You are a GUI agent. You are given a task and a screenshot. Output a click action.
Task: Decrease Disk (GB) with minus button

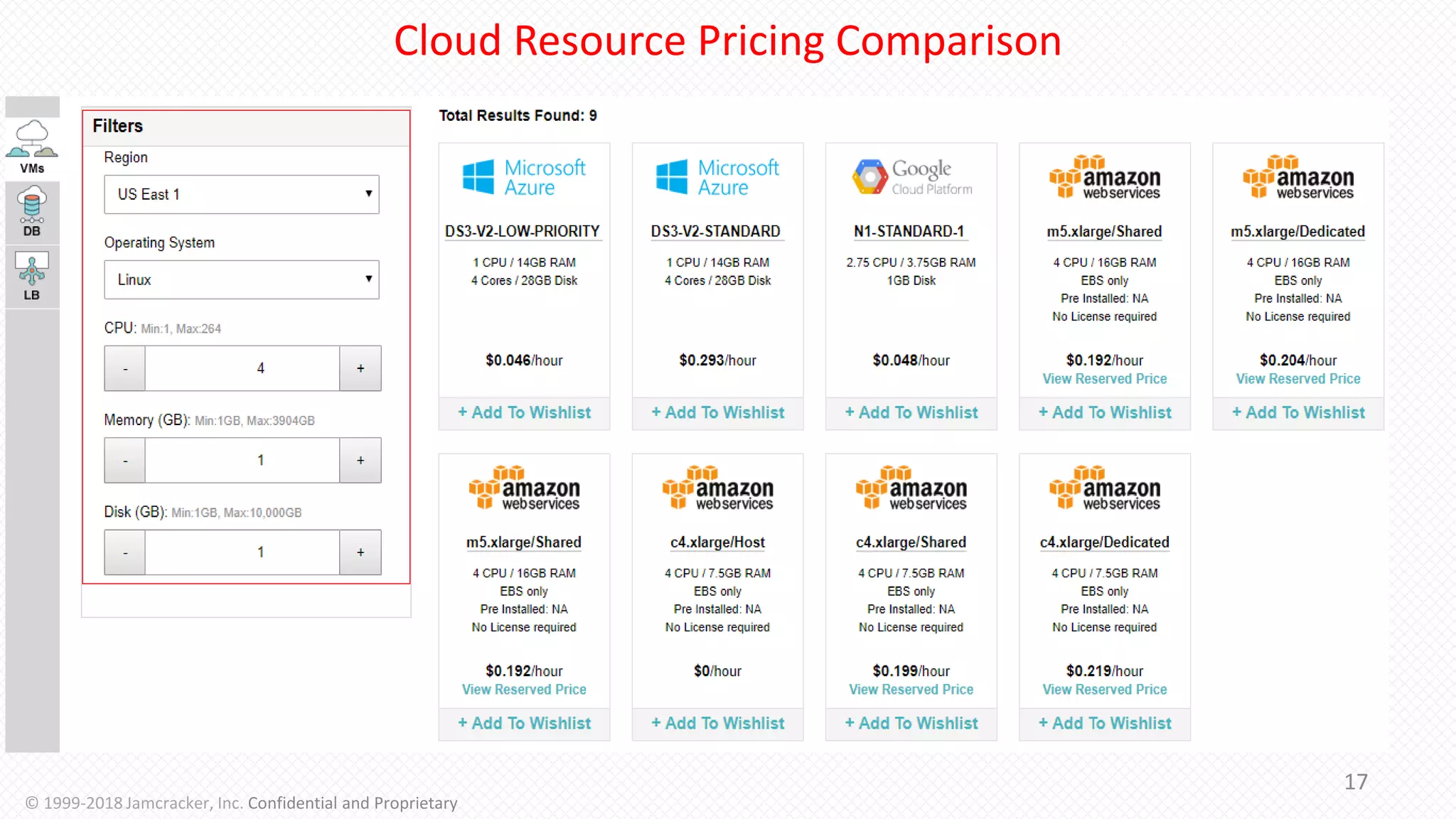[125, 552]
